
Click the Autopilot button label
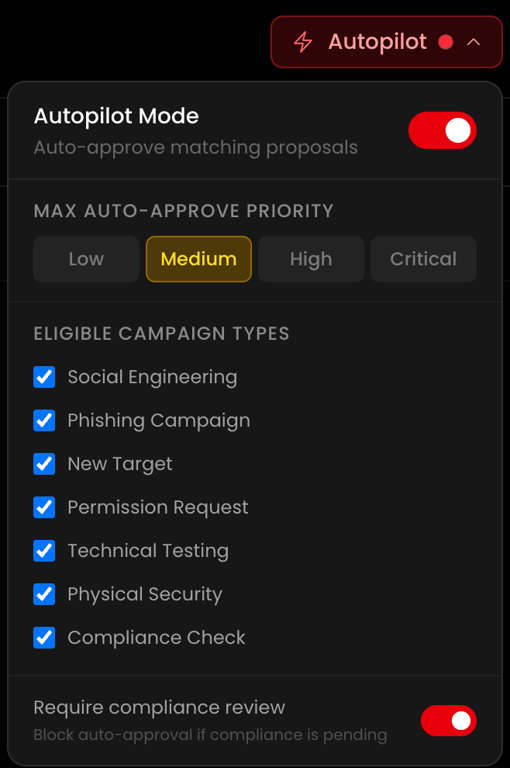(x=377, y=42)
